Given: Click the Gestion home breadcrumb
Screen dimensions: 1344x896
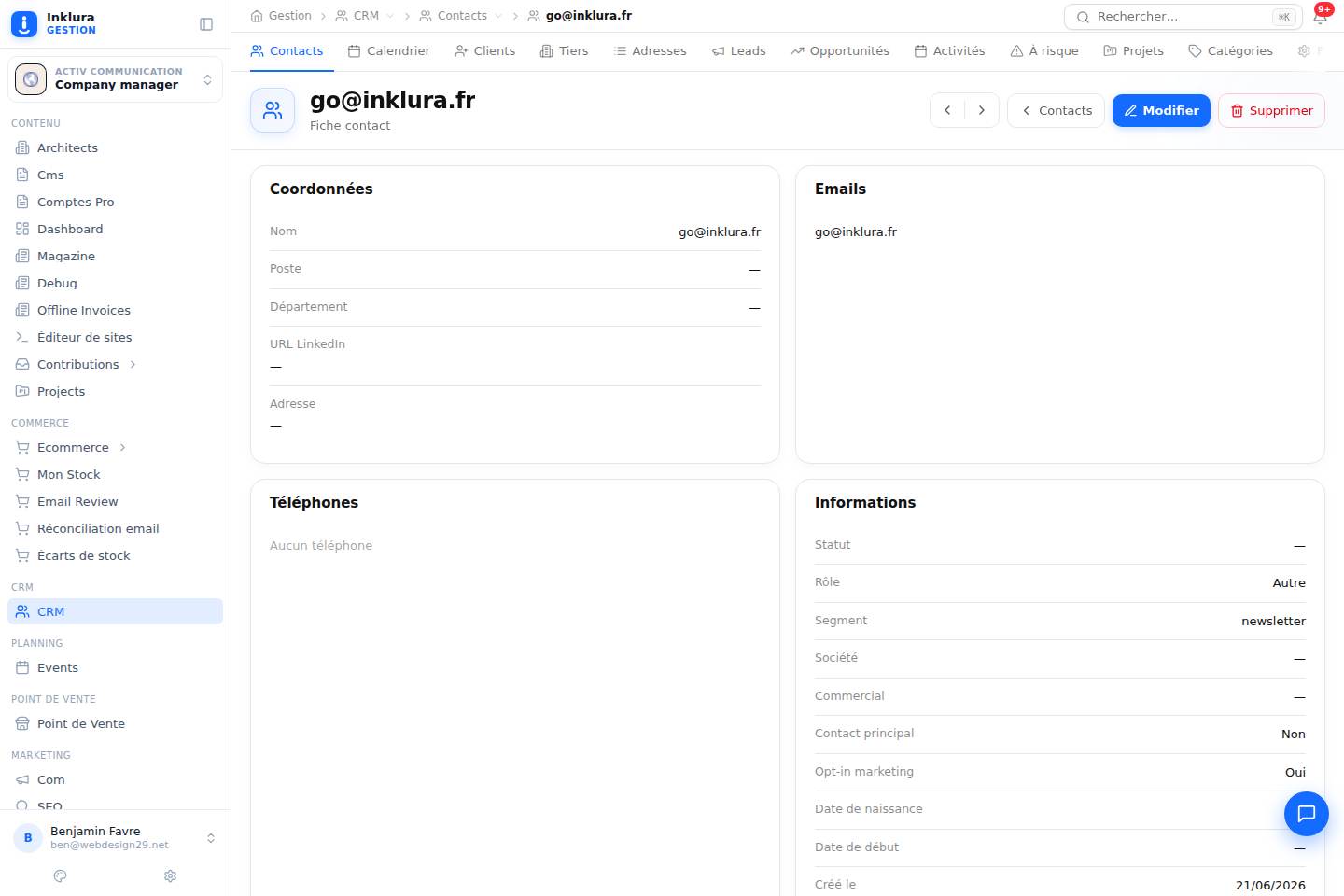Looking at the screenshot, I should coord(281,16).
